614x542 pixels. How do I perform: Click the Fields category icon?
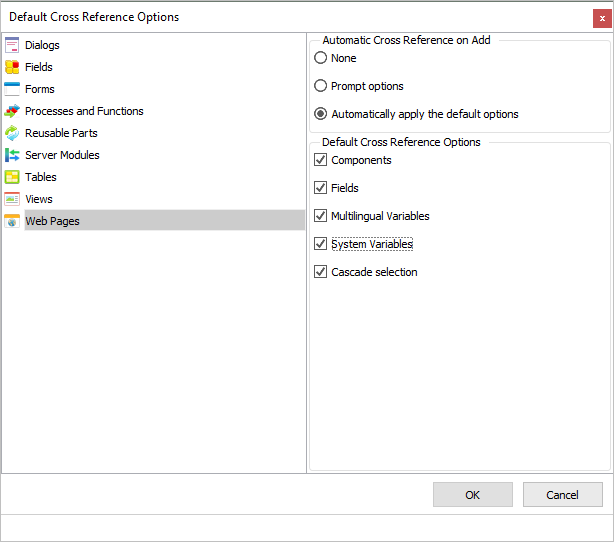coord(12,67)
